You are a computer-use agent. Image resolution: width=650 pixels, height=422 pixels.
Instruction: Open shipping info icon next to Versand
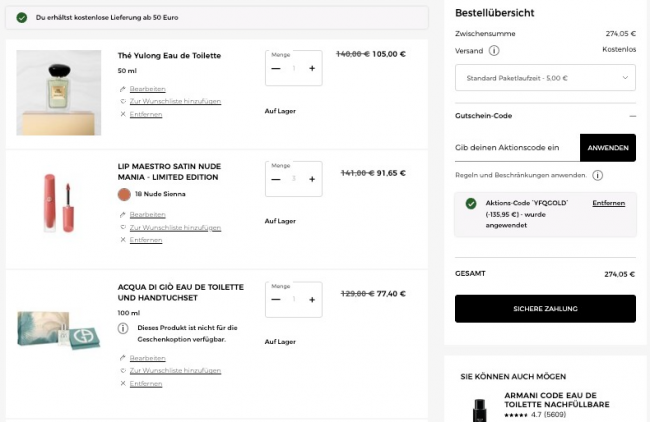pyautogui.click(x=494, y=50)
